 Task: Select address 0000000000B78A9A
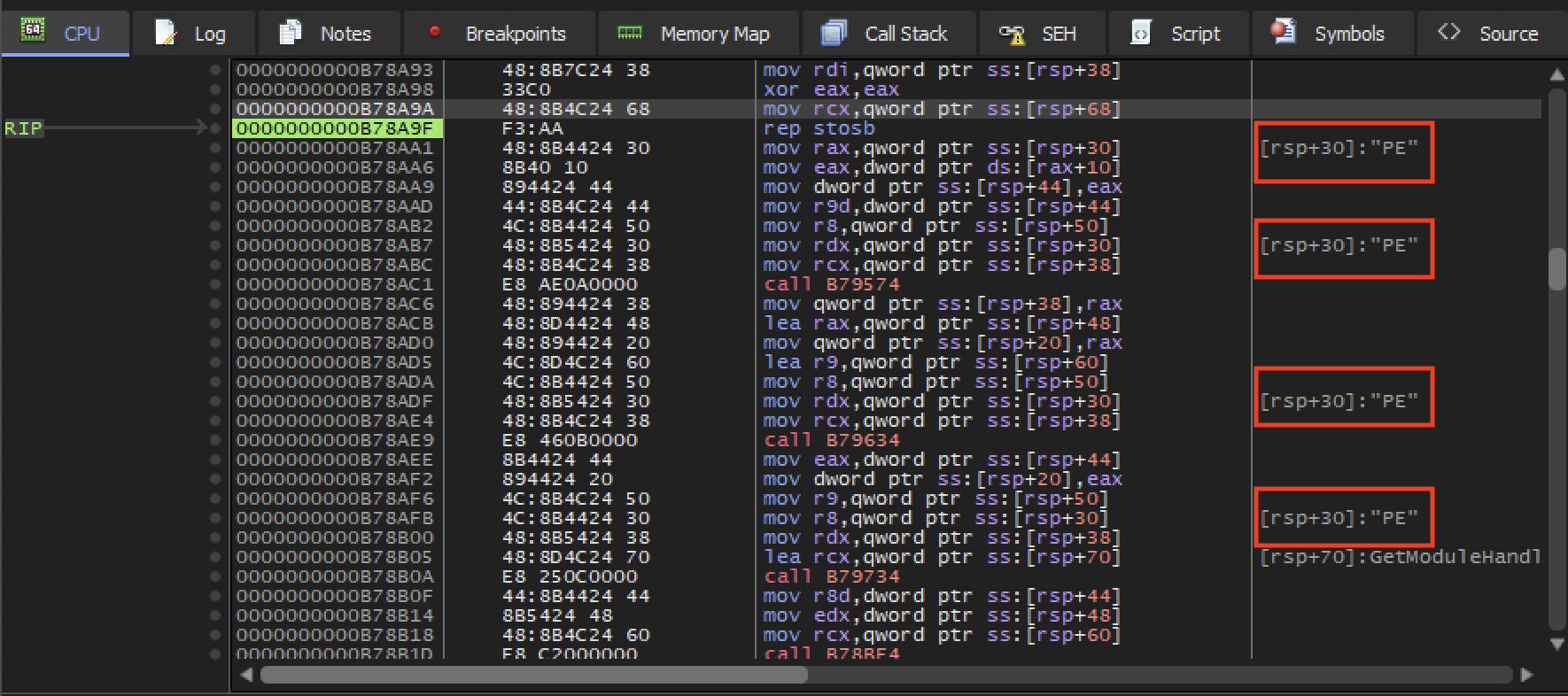(x=335, y=109)
